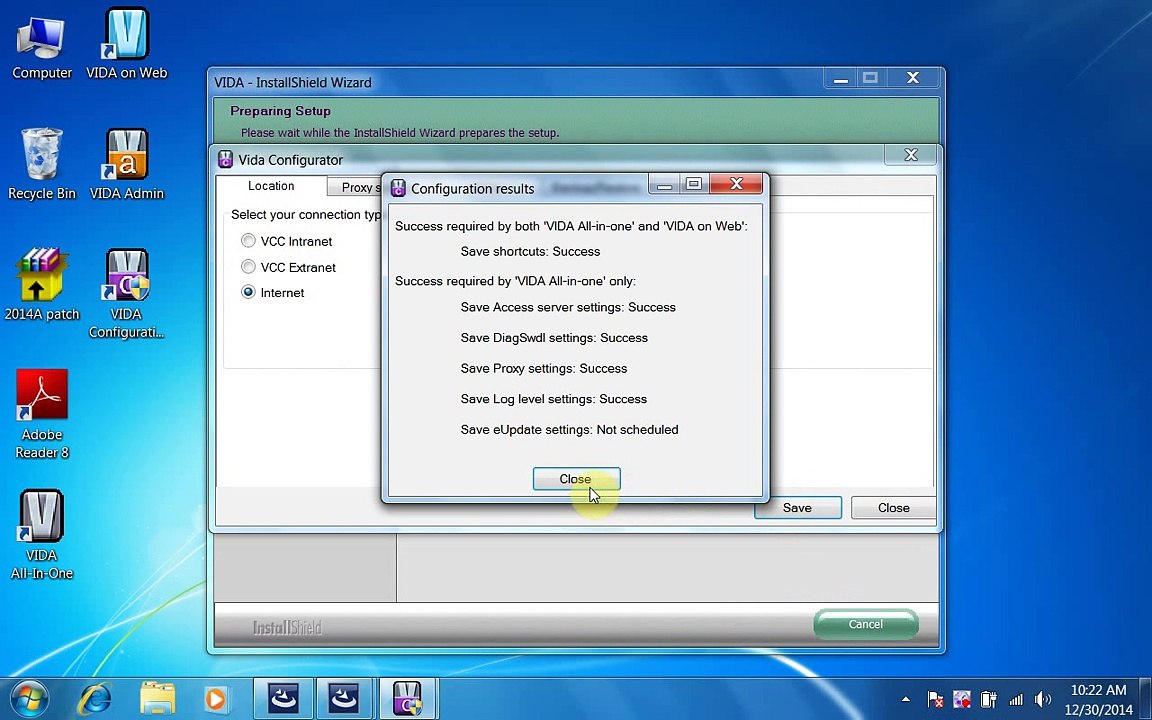
Task: Open VIDA Configurator desktop shortcut
Action: 126,294
